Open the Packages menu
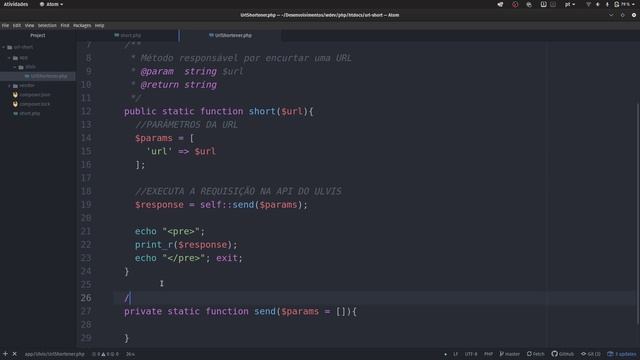640x360 pixels. pyautogui.click(x=82, y=25)
